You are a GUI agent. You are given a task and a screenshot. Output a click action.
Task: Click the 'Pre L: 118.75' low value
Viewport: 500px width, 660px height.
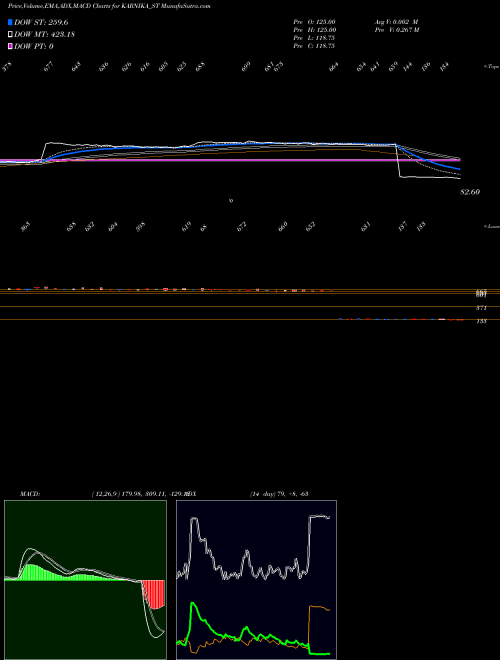(314, 37)
